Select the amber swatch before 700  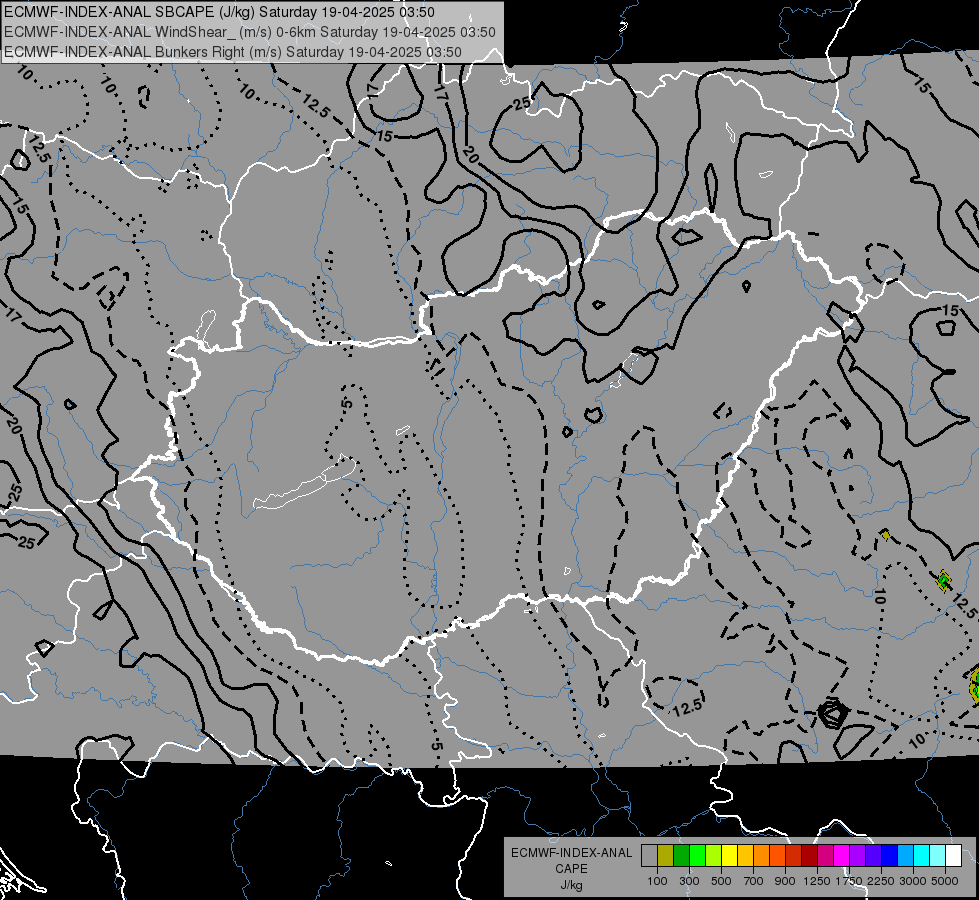(x=745, y=856)
